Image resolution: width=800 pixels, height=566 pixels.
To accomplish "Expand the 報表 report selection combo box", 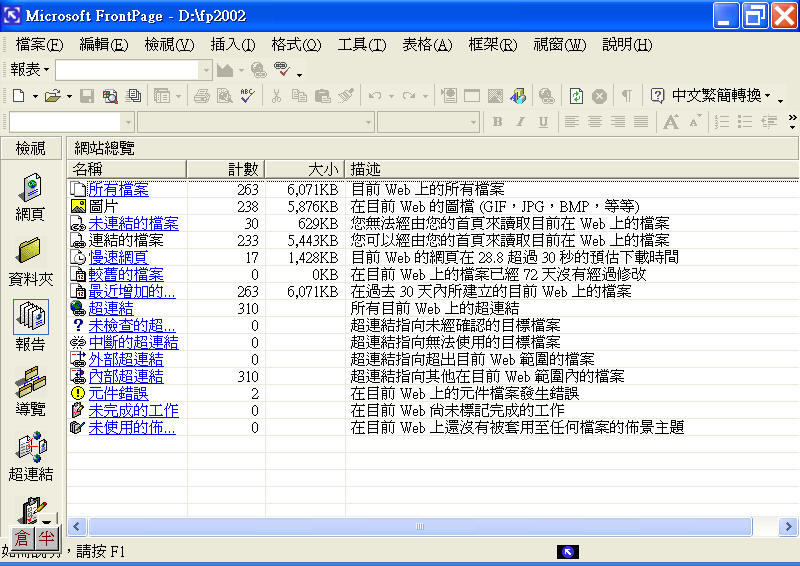I will coord(206,70).
